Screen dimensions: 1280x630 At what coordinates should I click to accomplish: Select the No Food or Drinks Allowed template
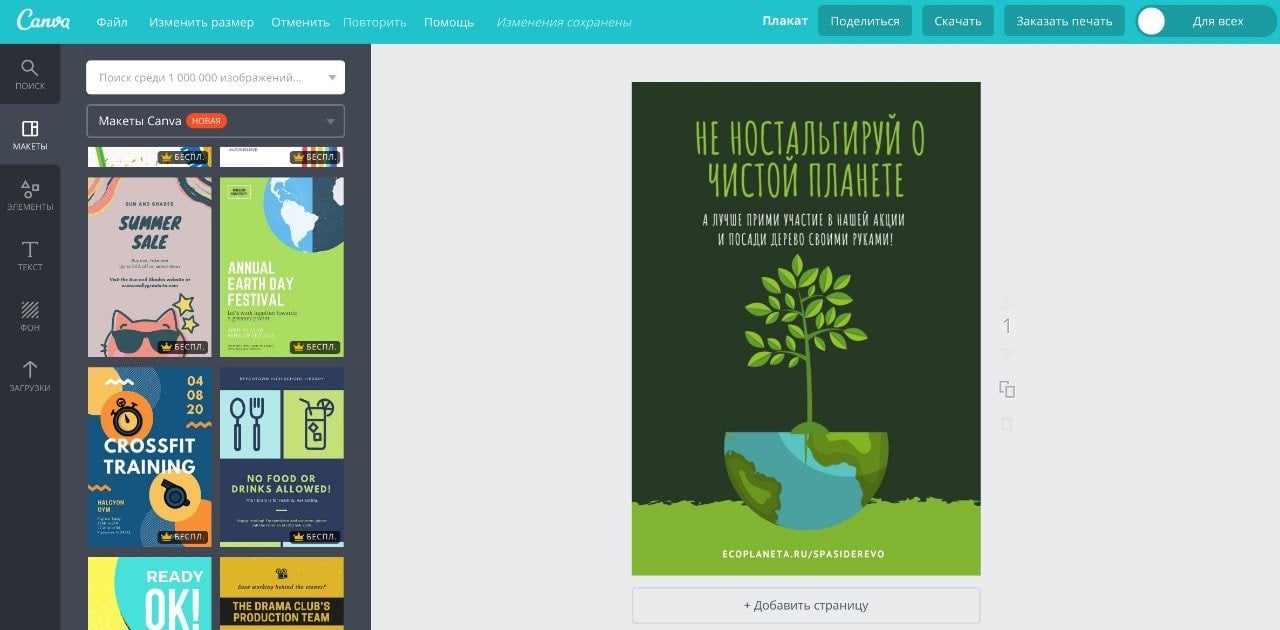282,457
